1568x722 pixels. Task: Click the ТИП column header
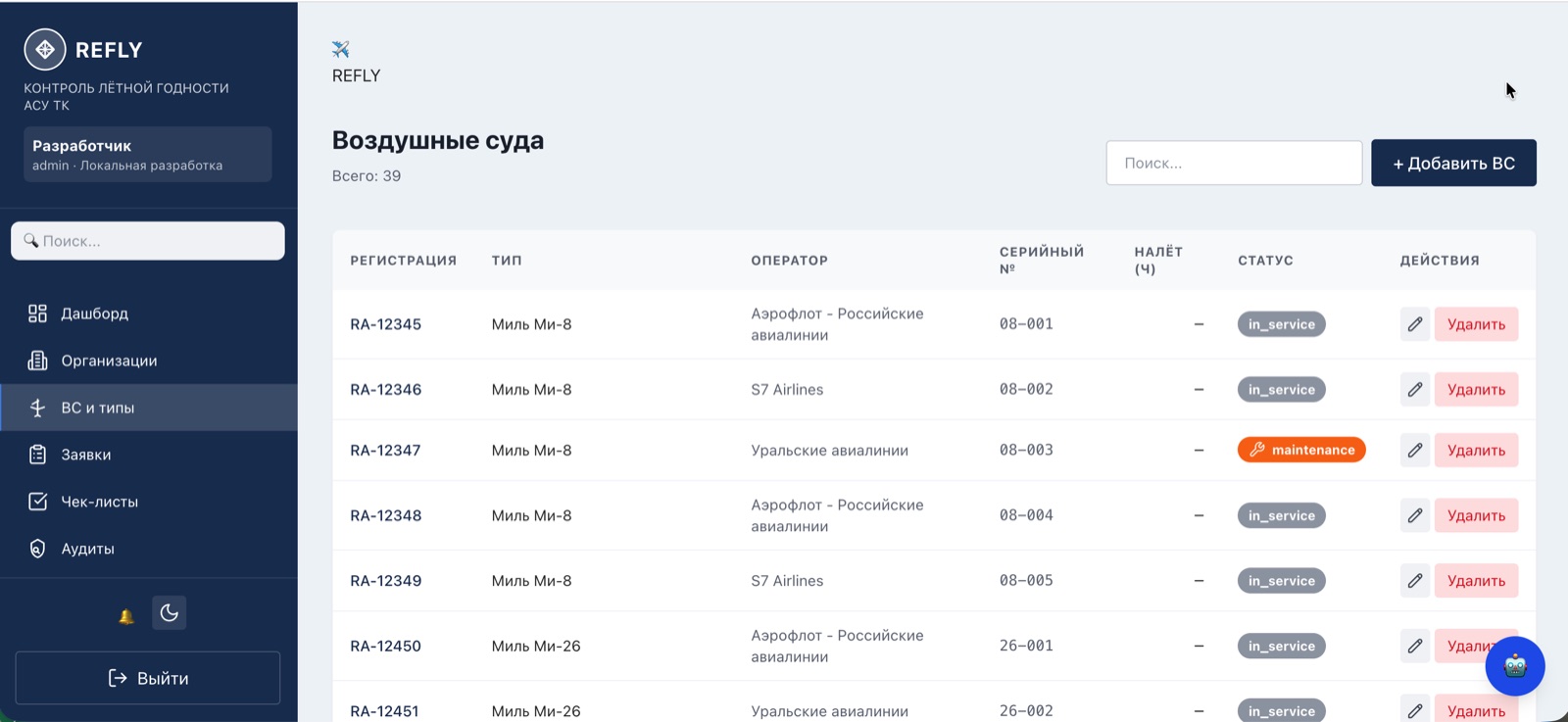click(507, 261)
